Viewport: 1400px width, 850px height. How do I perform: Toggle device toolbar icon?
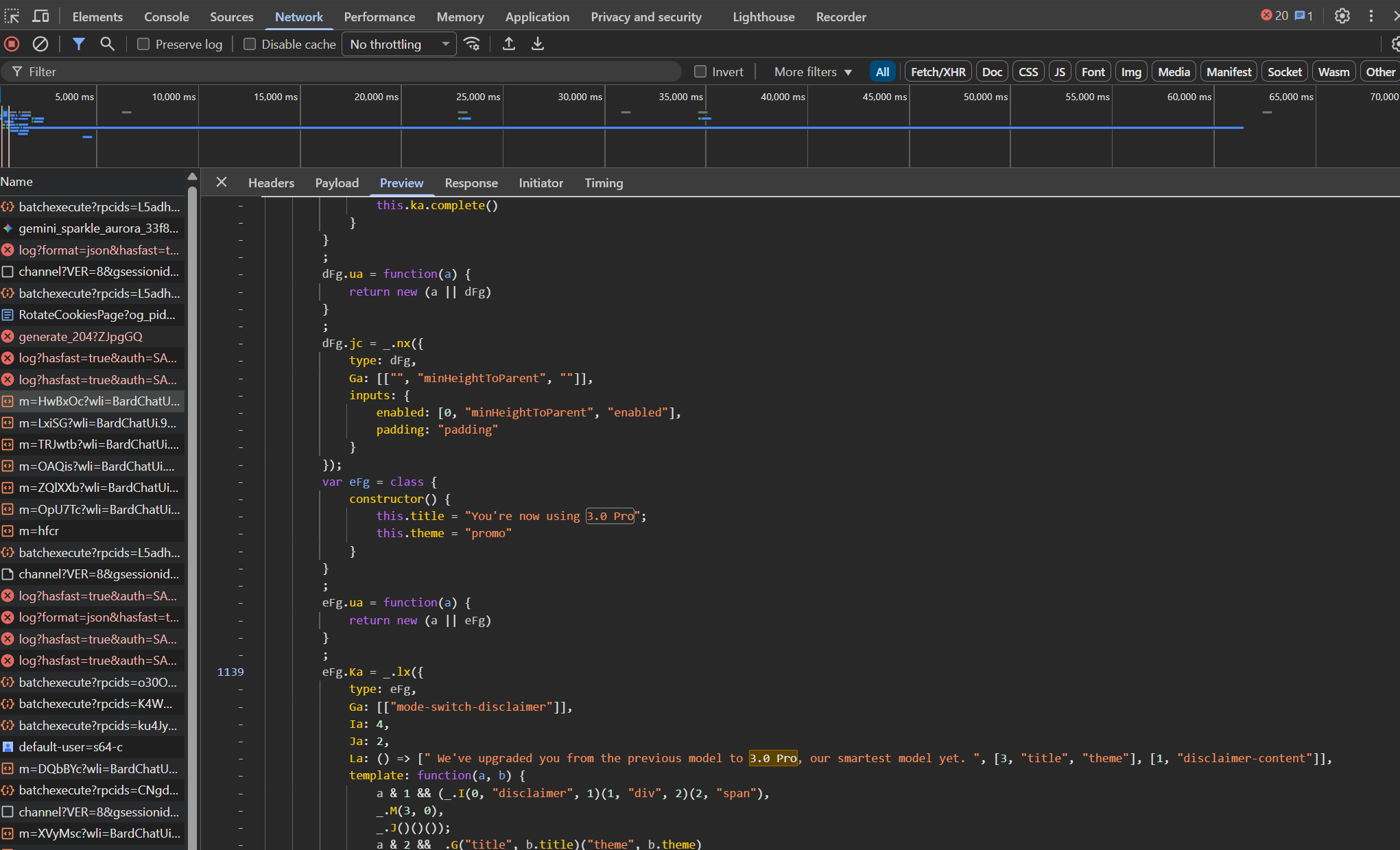click(40, 16)
